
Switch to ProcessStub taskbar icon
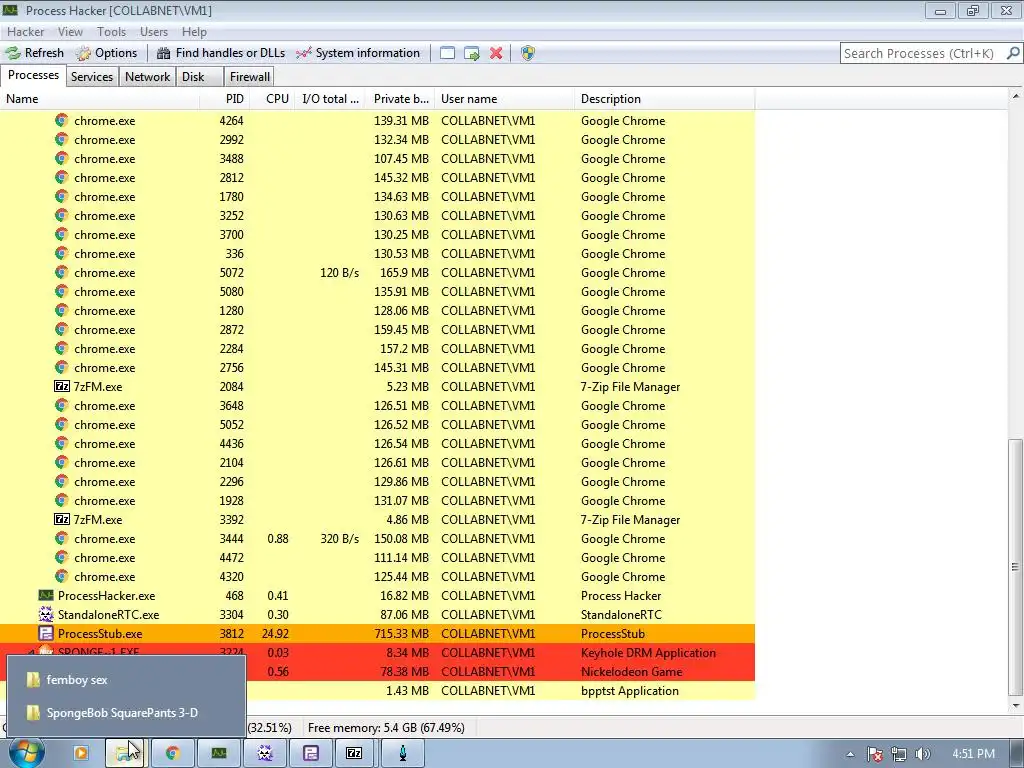click(x=310, y=753)
